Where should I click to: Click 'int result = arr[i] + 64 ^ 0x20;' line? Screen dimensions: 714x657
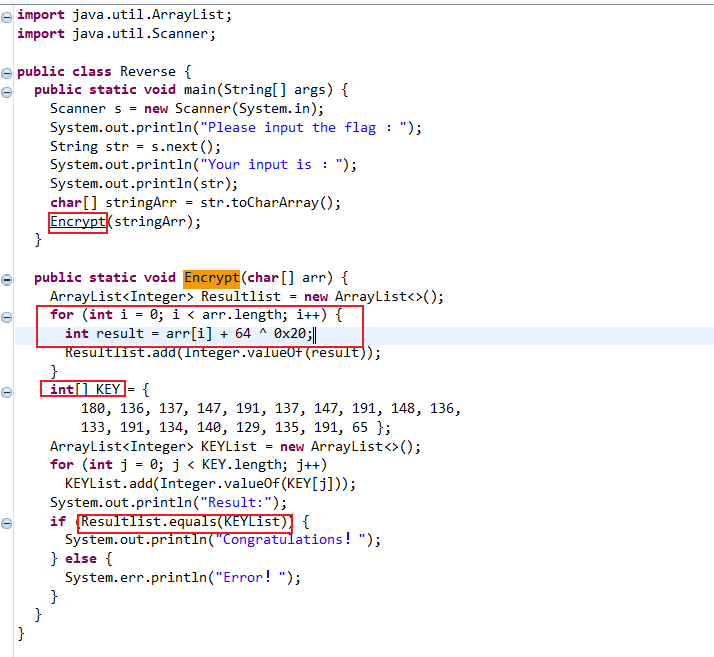click(x=189, y=334)
